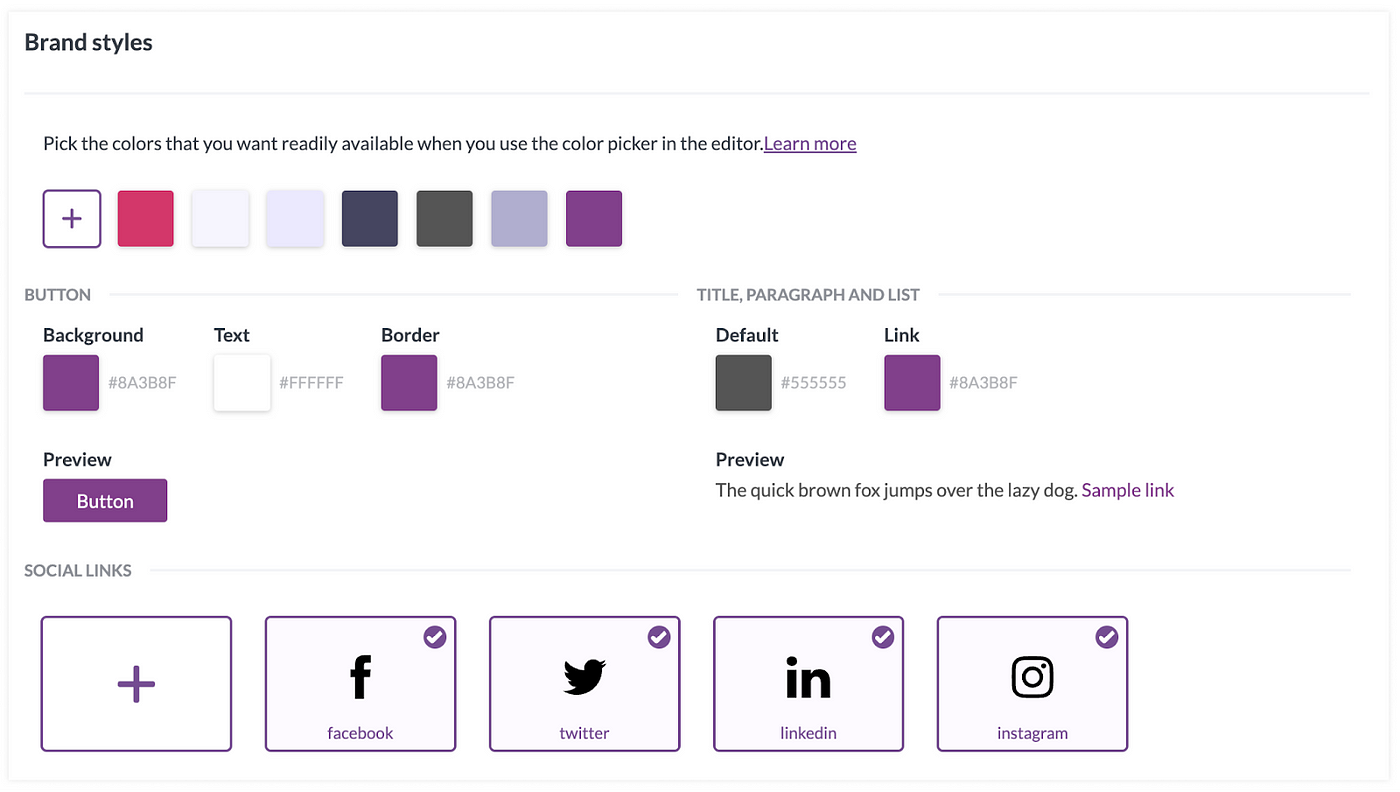Uncheck the LinkedIn card checkmark
The image size is (1400, 792).
pos(883,637)
